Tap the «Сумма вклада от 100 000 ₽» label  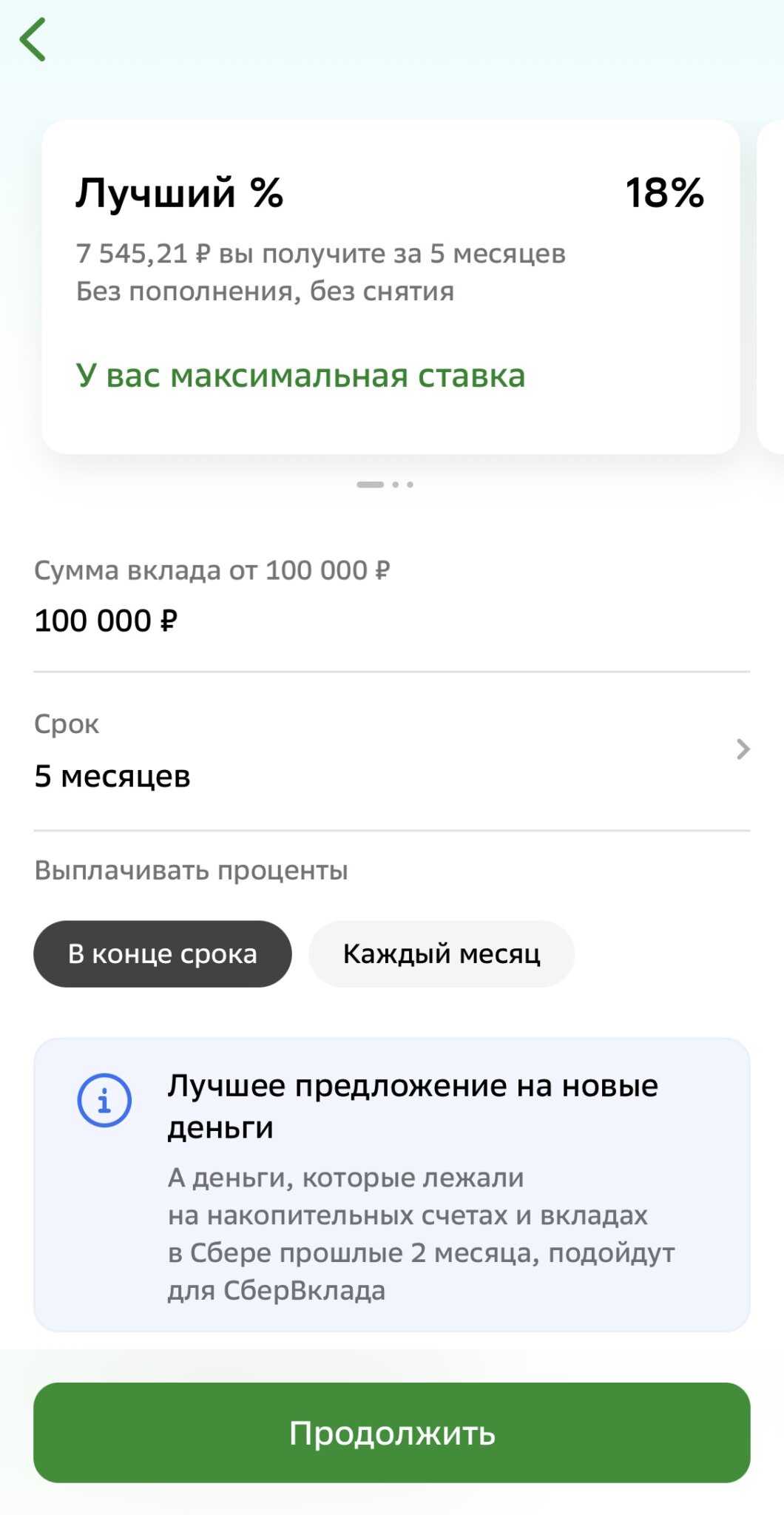212,570
